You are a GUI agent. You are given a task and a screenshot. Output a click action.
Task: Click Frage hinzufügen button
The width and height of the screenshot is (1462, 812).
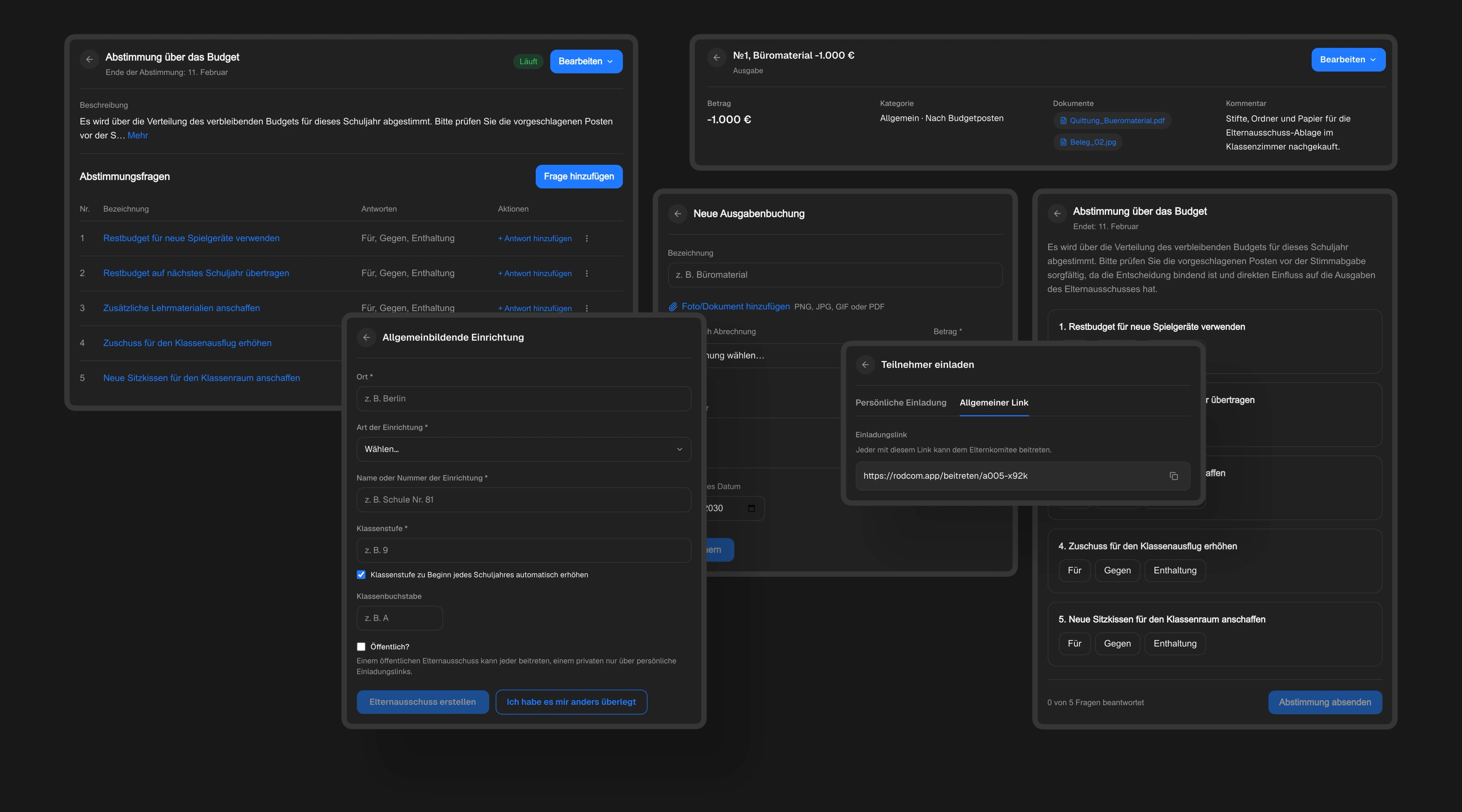(x=579, y=176)
